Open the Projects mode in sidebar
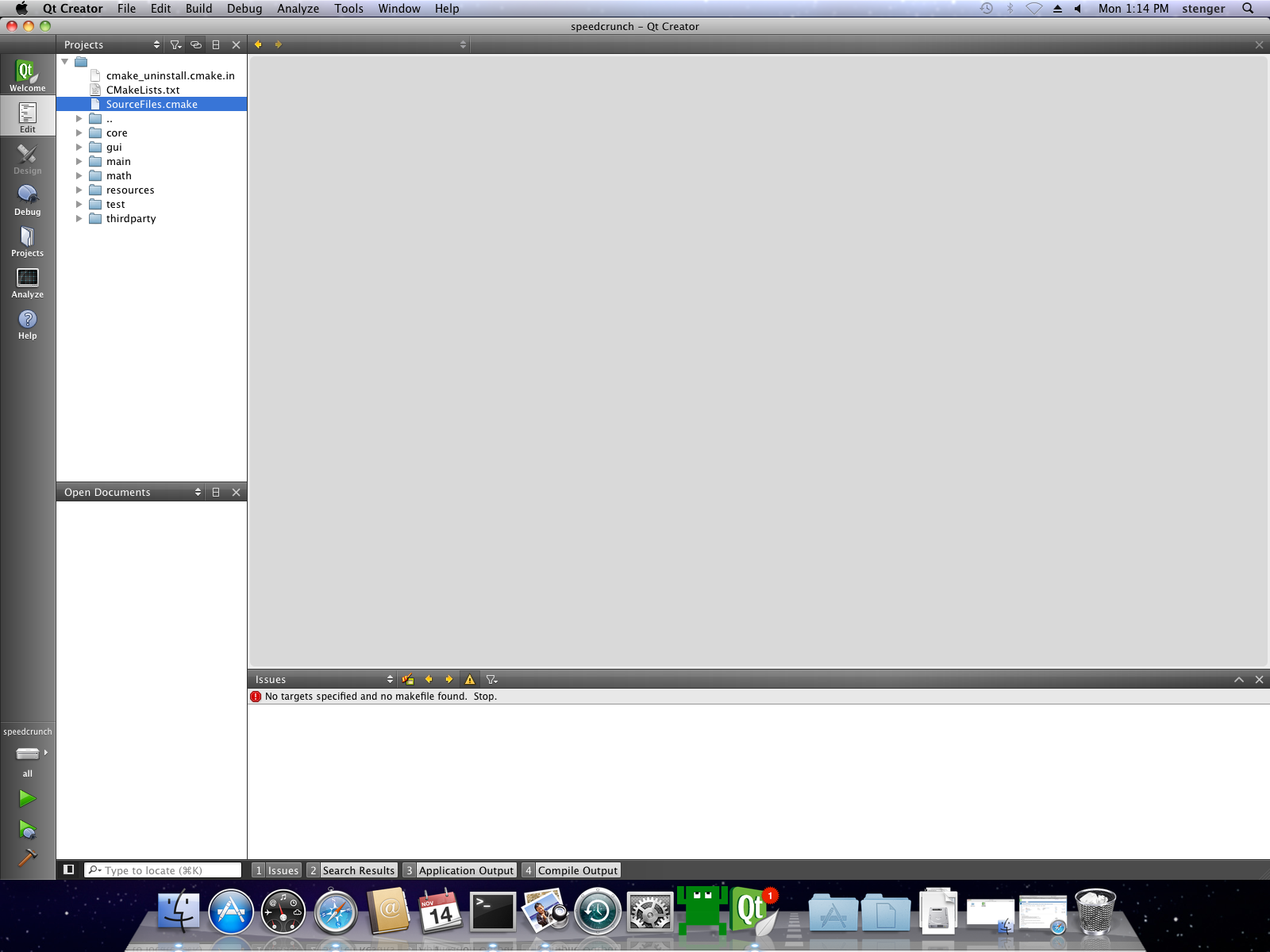 27,240
